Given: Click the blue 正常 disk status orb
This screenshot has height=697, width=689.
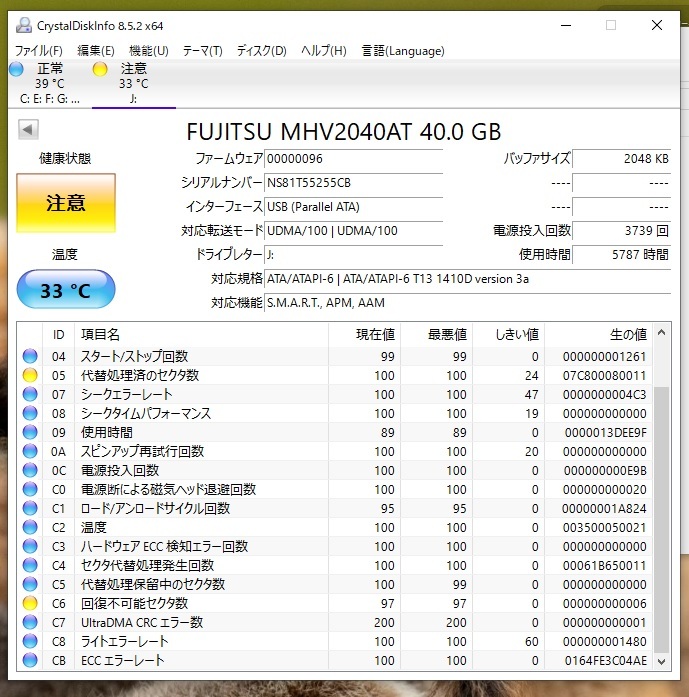Looking at the screenshot, I should 16,69.
